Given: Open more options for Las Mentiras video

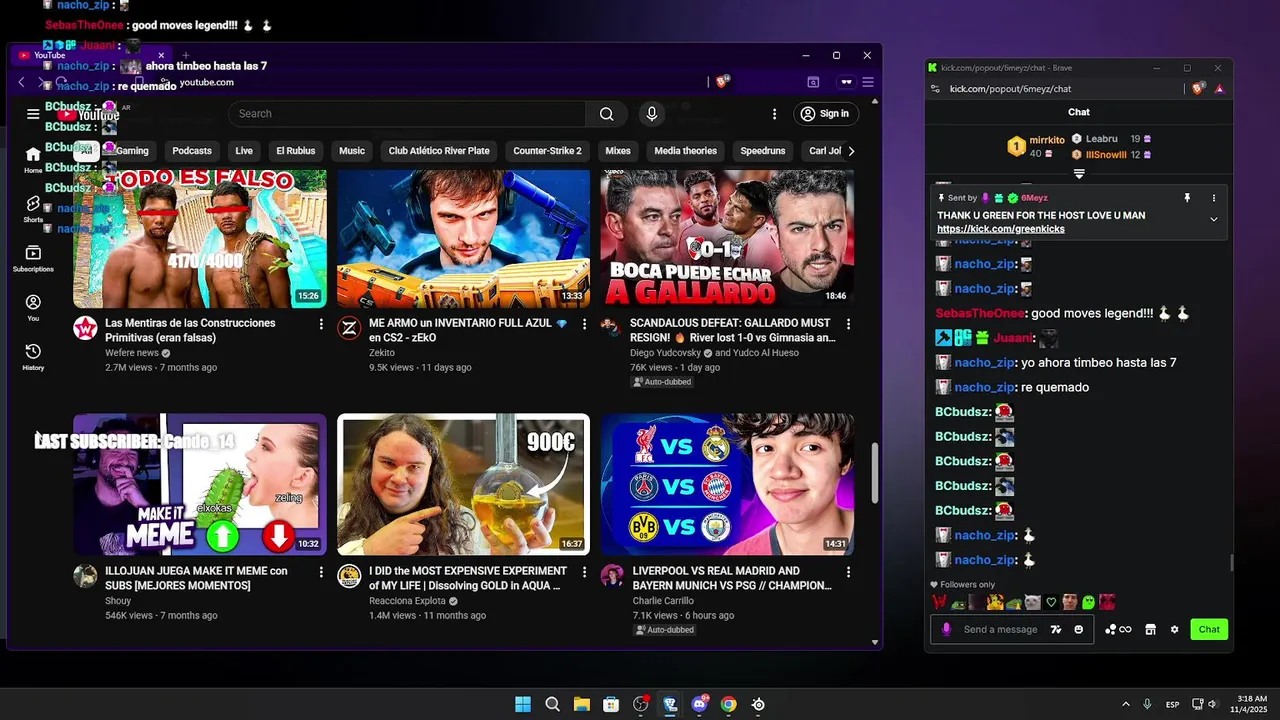Looking at the screenshot, I should pyautogui.click(x=321, y=324).
